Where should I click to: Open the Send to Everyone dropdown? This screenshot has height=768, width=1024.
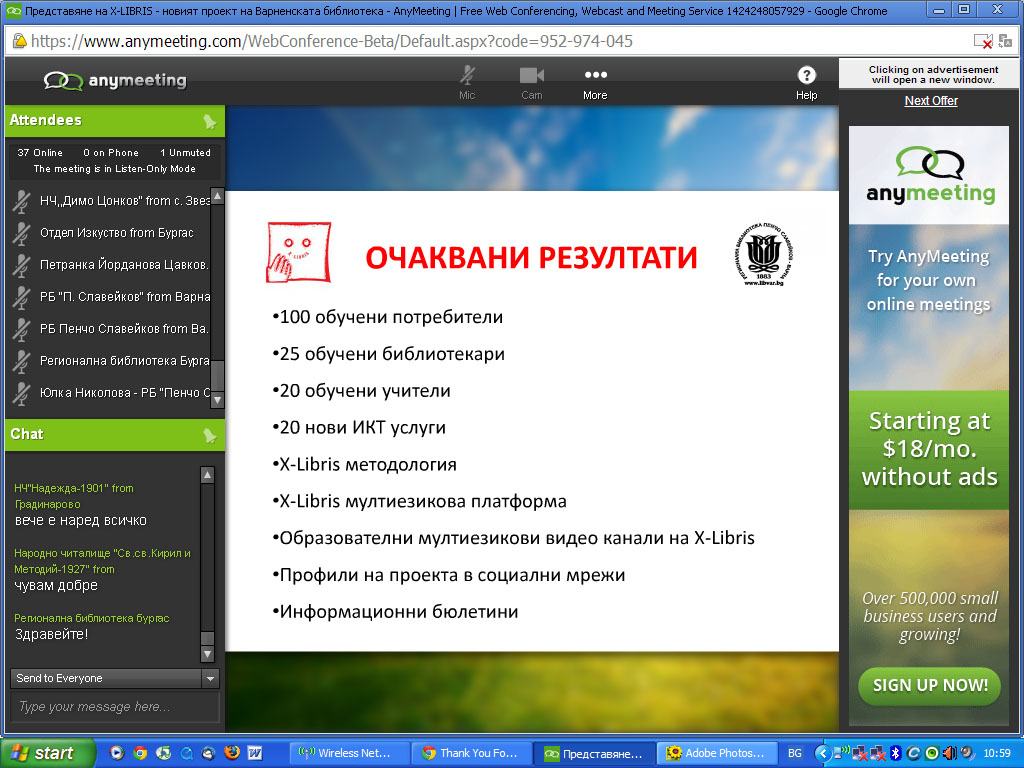tap(115, 679)
